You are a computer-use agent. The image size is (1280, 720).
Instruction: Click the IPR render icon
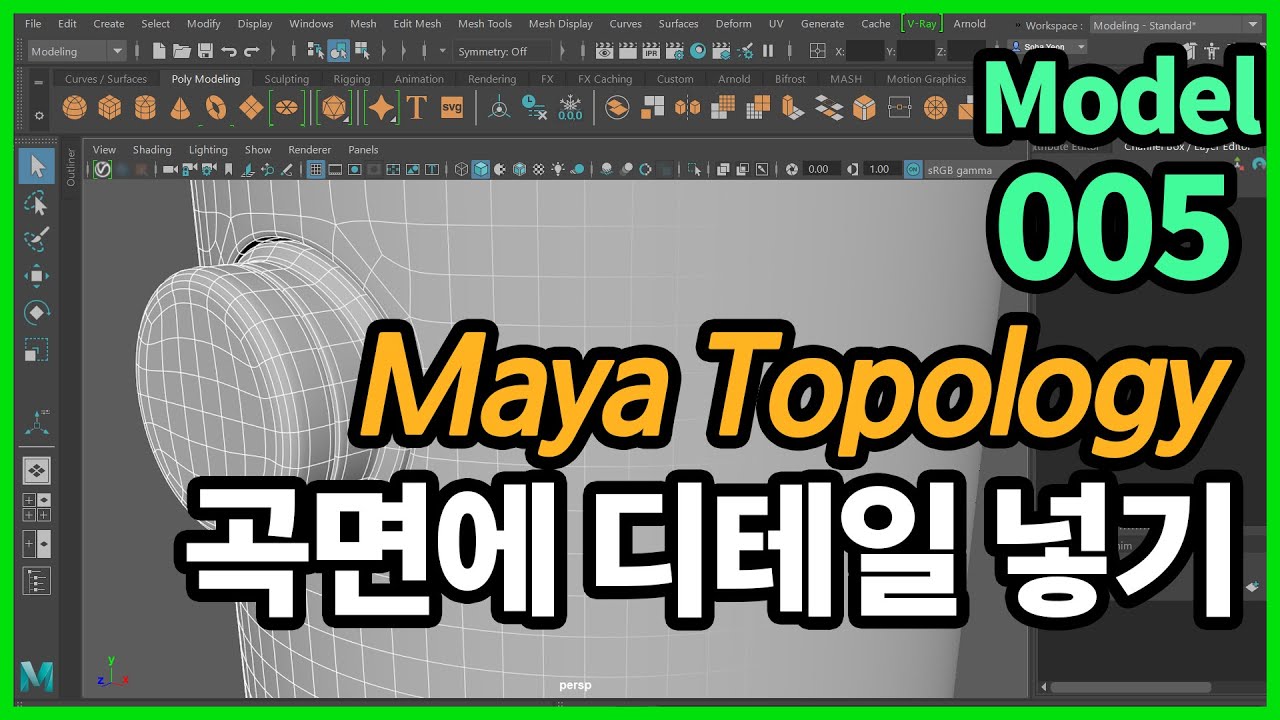tap(651, 50)
